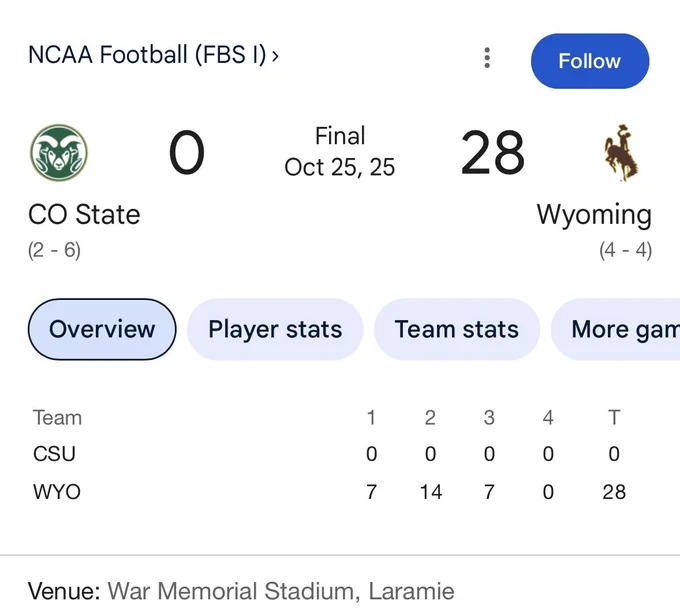
Task: Click the WYO row in score table
Action: [330, 492]
